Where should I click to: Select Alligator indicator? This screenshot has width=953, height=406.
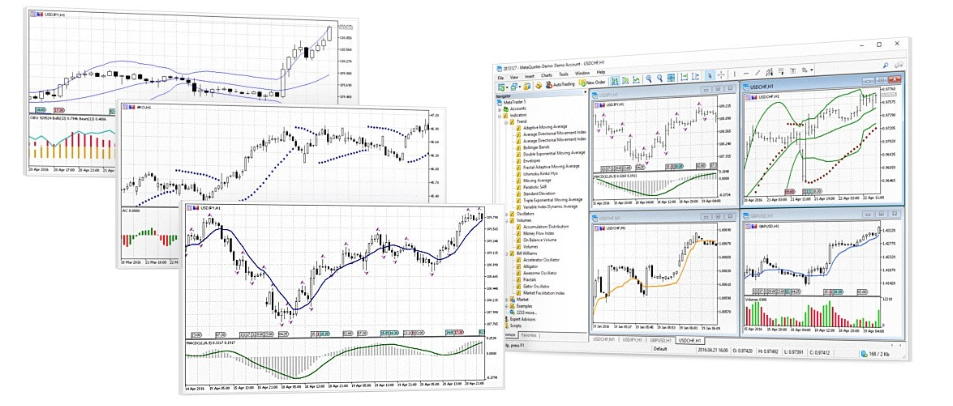[531, 266]
